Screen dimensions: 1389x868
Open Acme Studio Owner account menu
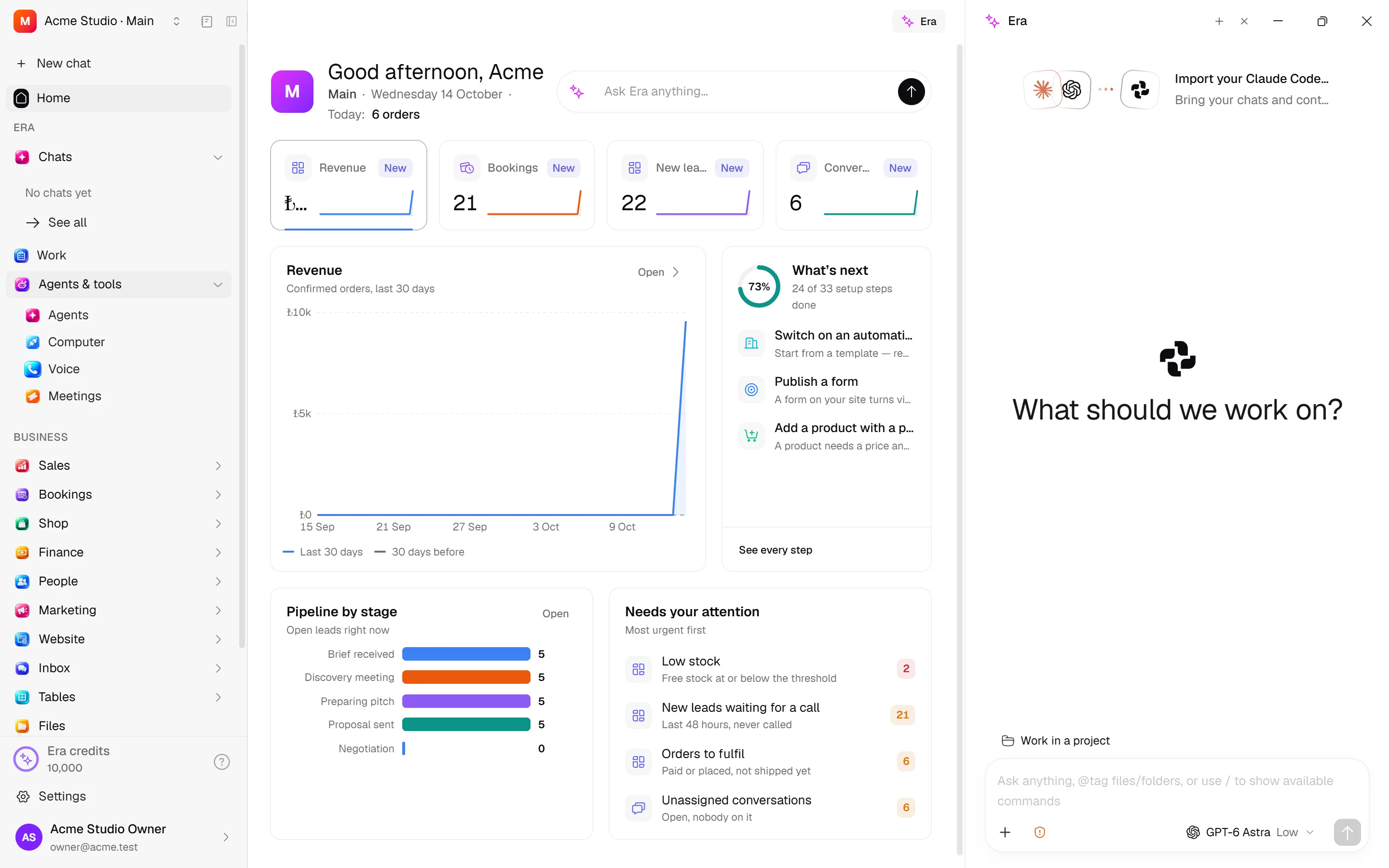(123, 837)
